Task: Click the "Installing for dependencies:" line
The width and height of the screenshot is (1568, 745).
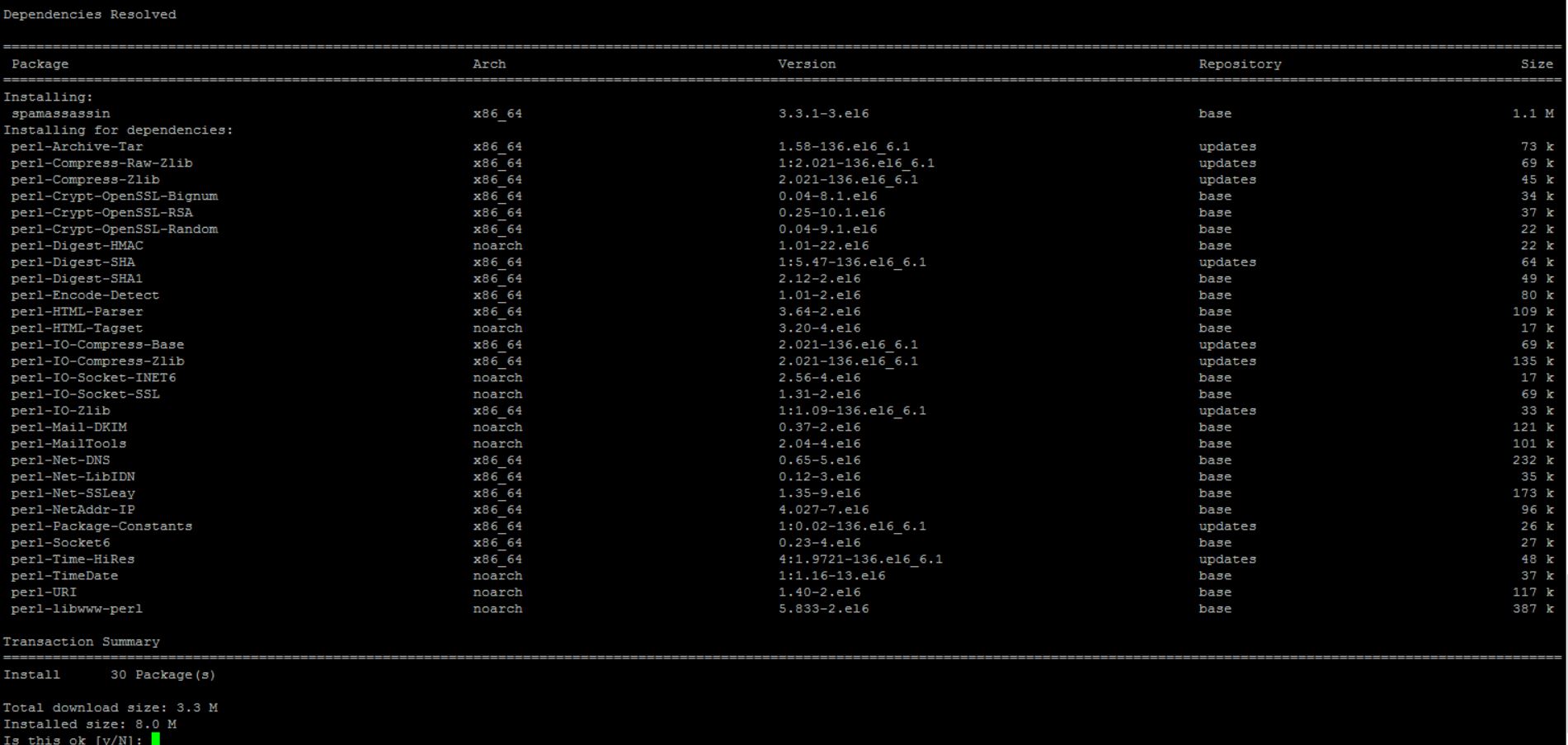Action: (x=119, y=130)
